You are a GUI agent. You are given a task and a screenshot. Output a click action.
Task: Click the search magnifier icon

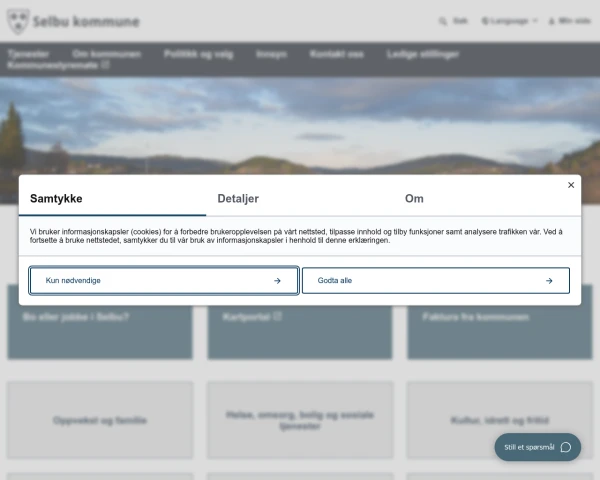(443, 21)
